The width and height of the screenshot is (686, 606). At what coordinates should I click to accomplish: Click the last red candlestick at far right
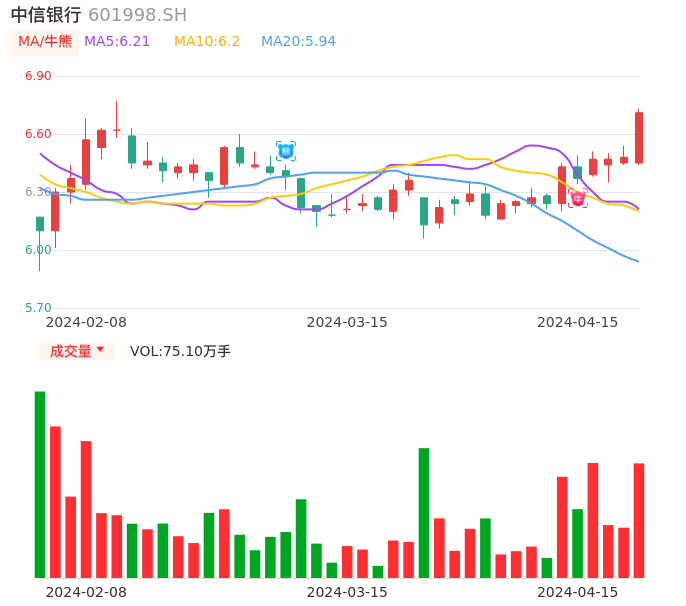(639, 137)
